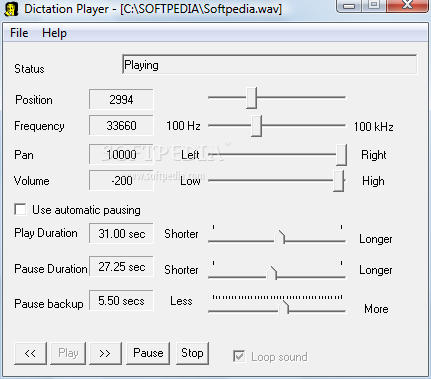
Task: Click the Volume value field -200
Action: tap(121, 181)
